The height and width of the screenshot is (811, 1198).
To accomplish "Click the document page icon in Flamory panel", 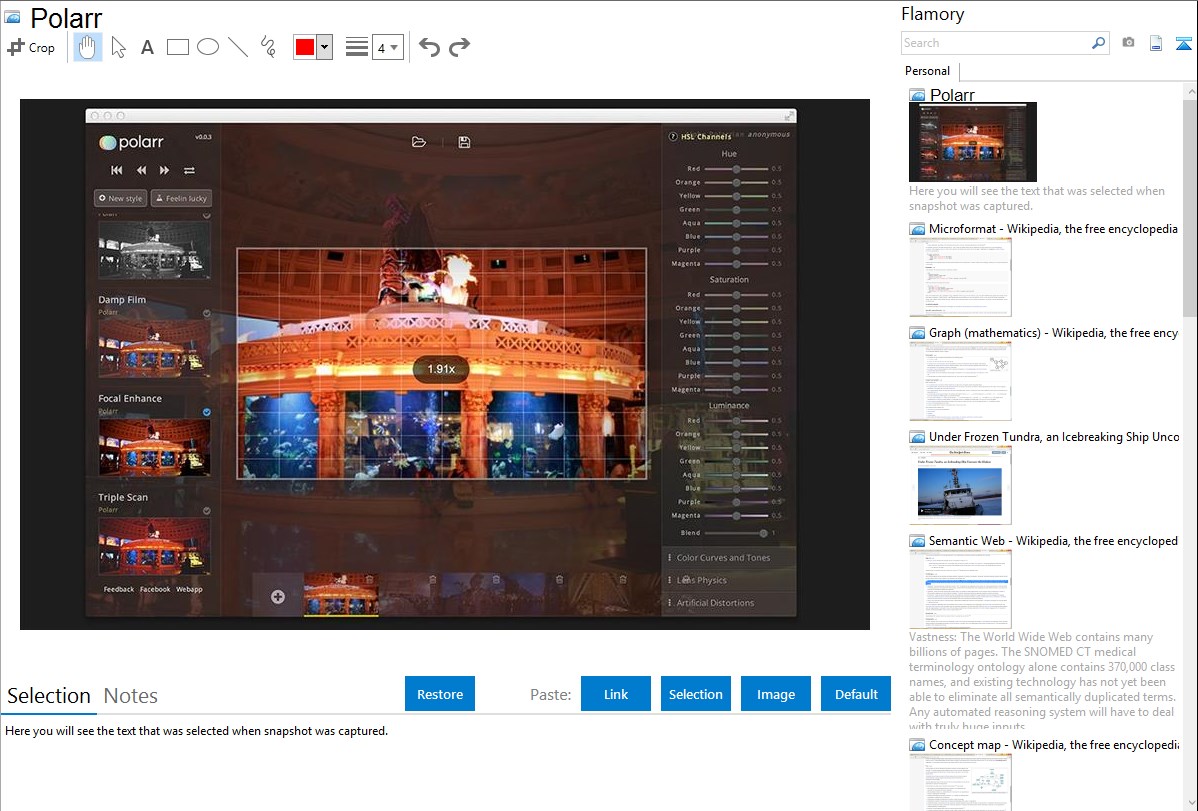I will pos(1156,43).
